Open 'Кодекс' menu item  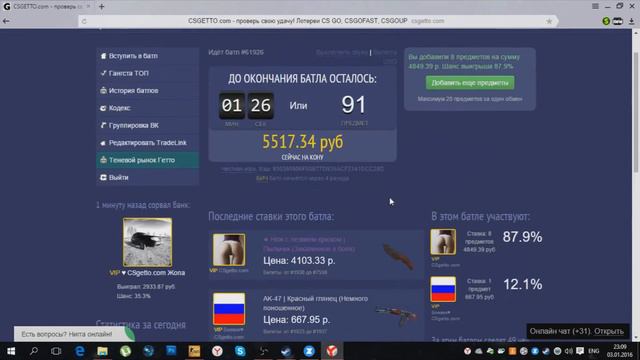148,108
